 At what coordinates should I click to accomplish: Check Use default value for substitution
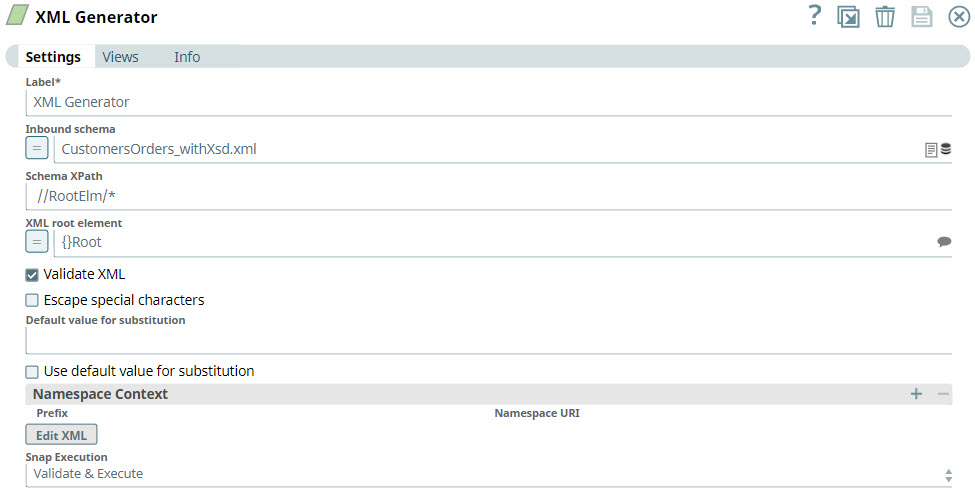coord(32,371)
